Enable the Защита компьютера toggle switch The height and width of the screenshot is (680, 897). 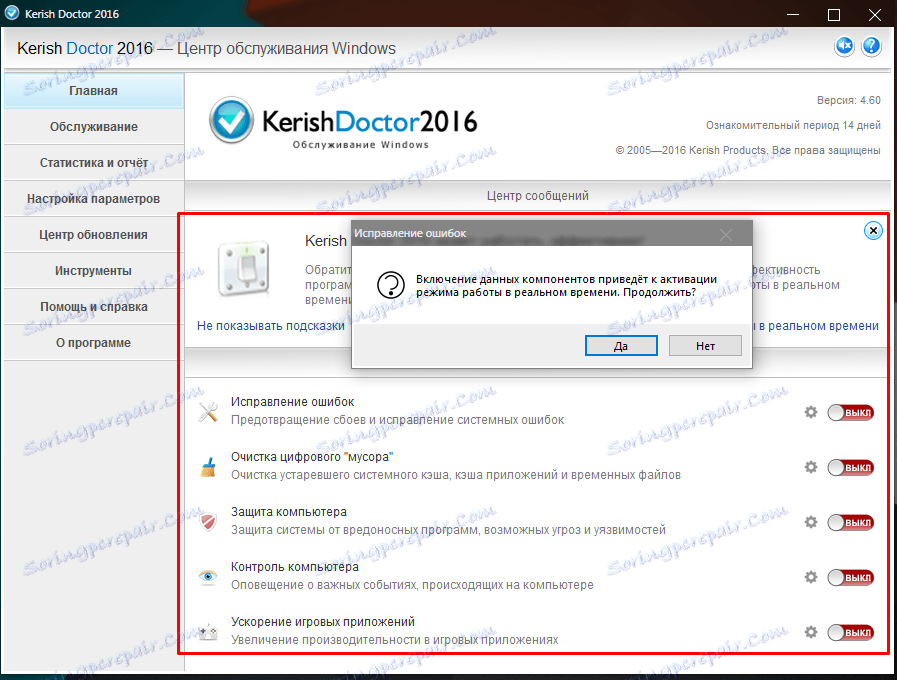pos(849,521)
